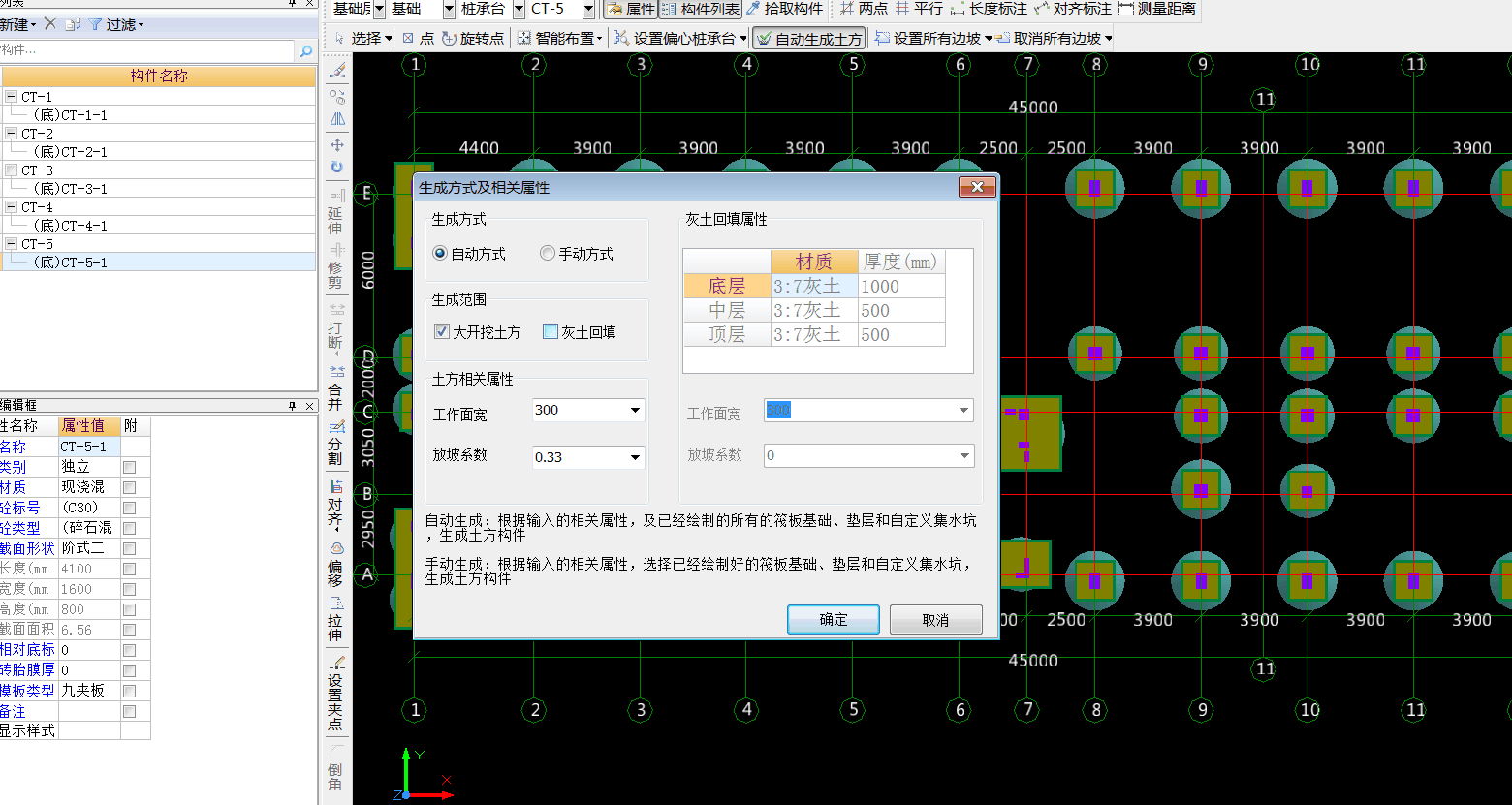Screen dimensions: 1512x805
Task: Click the 平行 (parallel) axis tool
Action: pyautogui.click(x=919, y=9)
